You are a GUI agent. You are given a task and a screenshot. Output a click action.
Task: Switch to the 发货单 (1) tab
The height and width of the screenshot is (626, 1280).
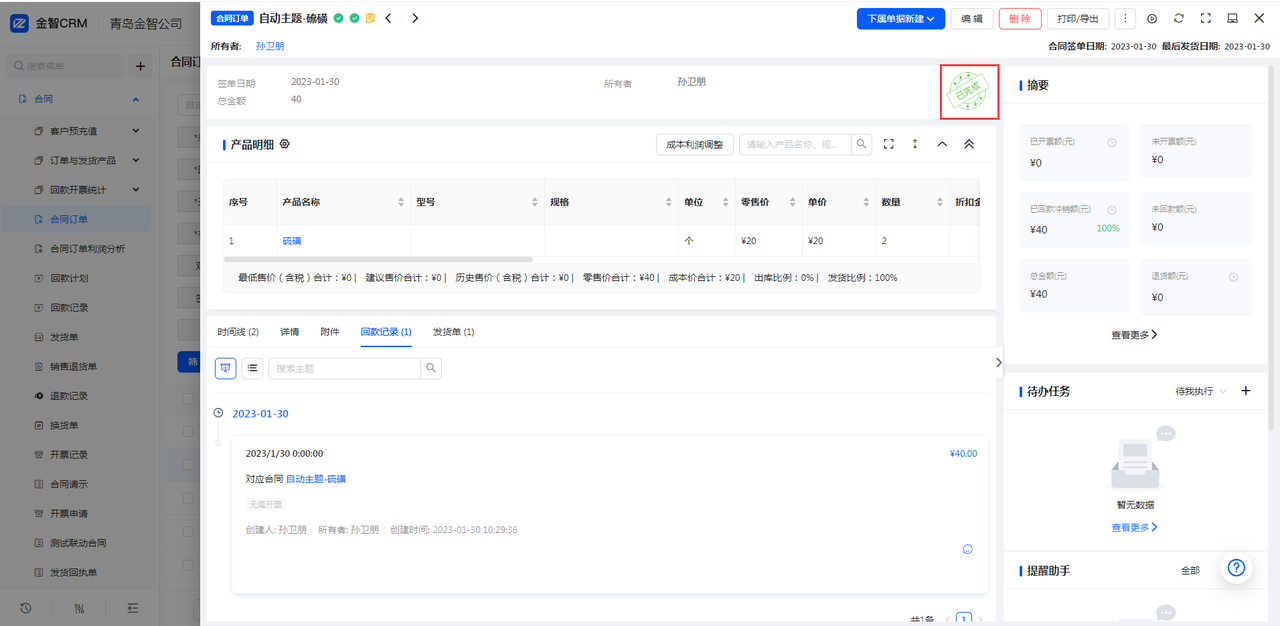[x=453, y=332]
